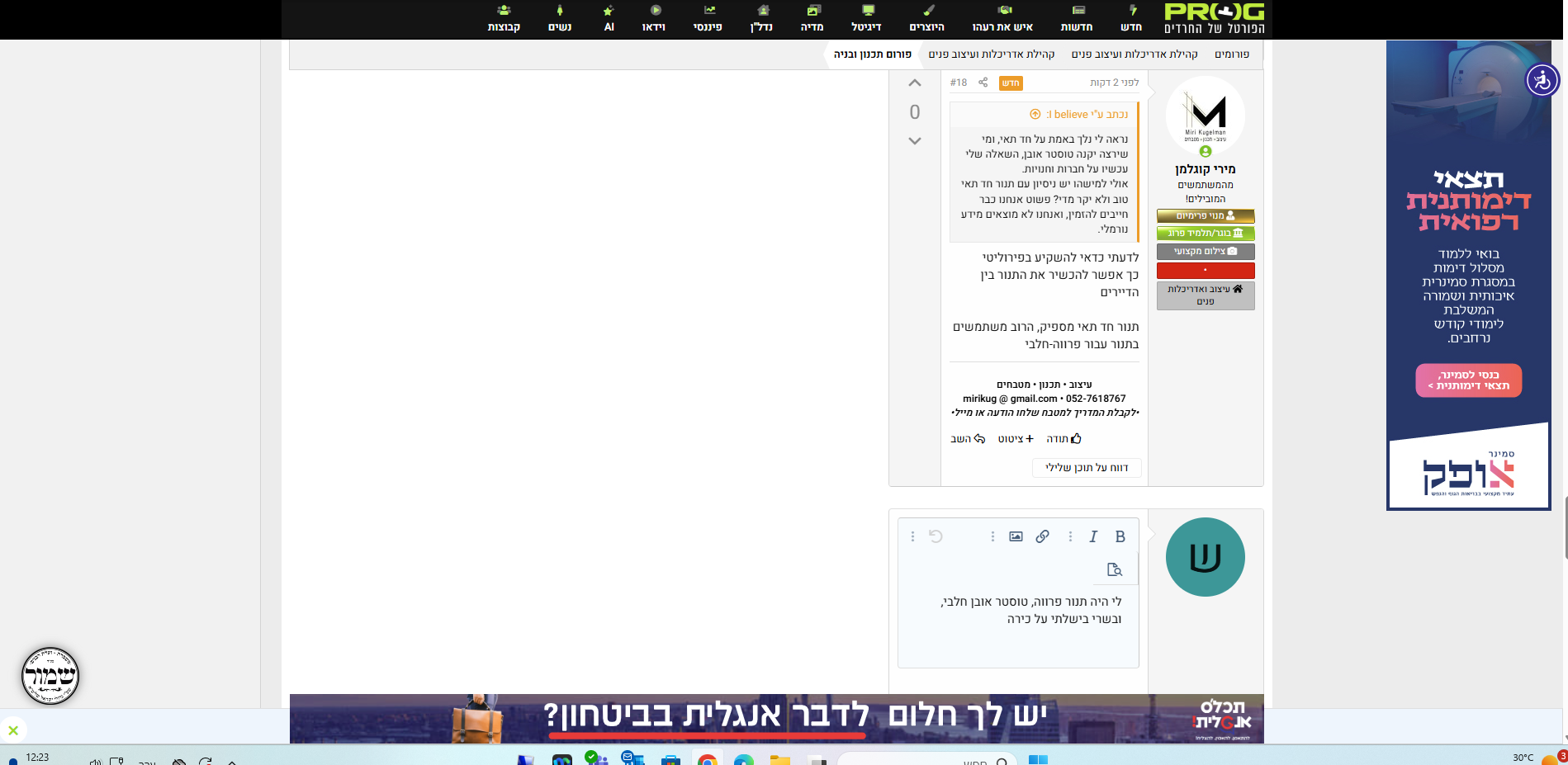Open the וידאו nav item
The height and width of the screenshot is (765, 1568).
pyautogui.click(x=654, y=19)
